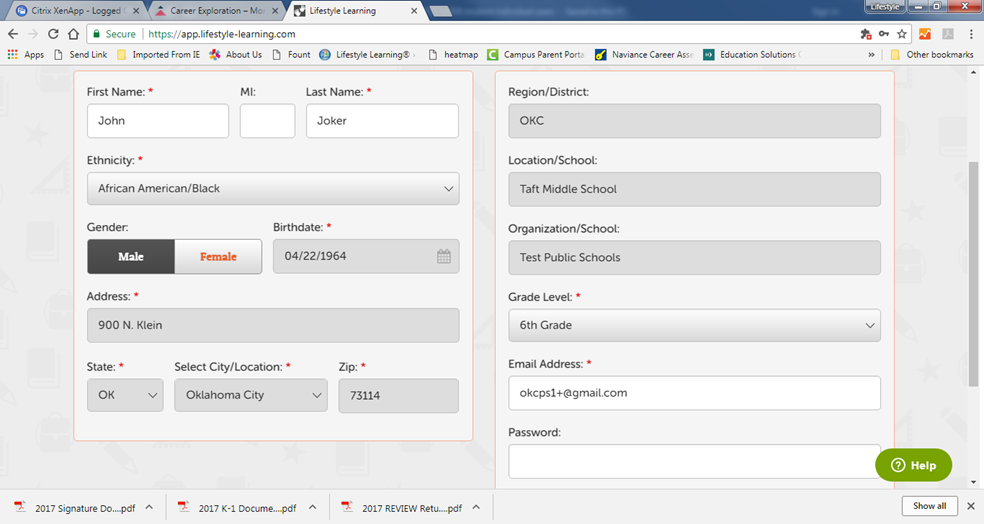Screen dimensions: 984x524
Task: Open the Chrome three-dot menu
Action: coord(971,34)
